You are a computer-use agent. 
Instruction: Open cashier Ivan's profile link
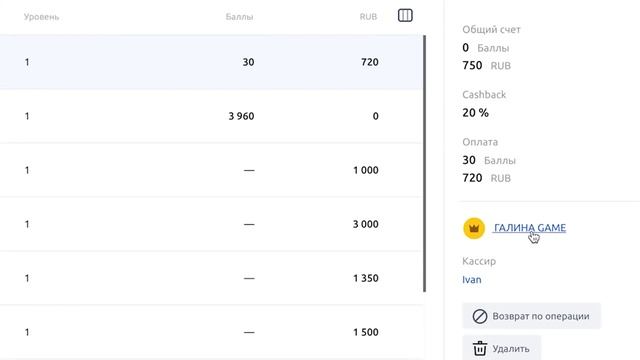tap(471, 280)
